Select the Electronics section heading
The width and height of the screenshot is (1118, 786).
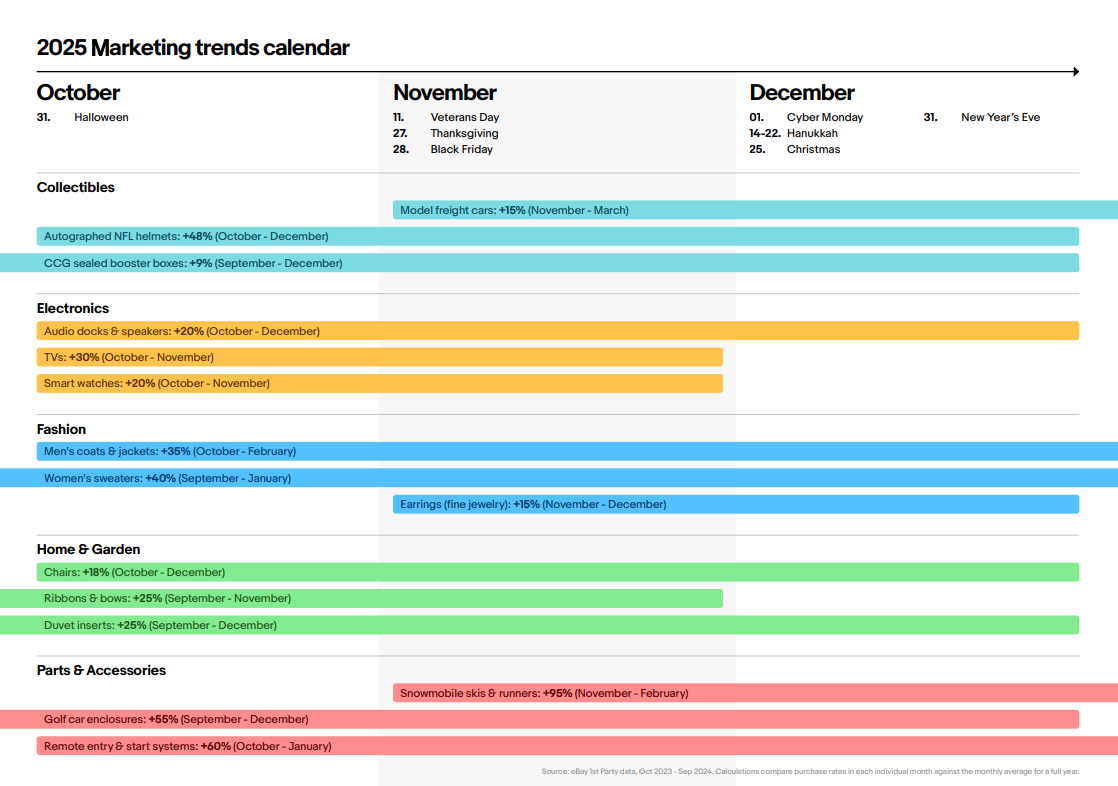73,308
